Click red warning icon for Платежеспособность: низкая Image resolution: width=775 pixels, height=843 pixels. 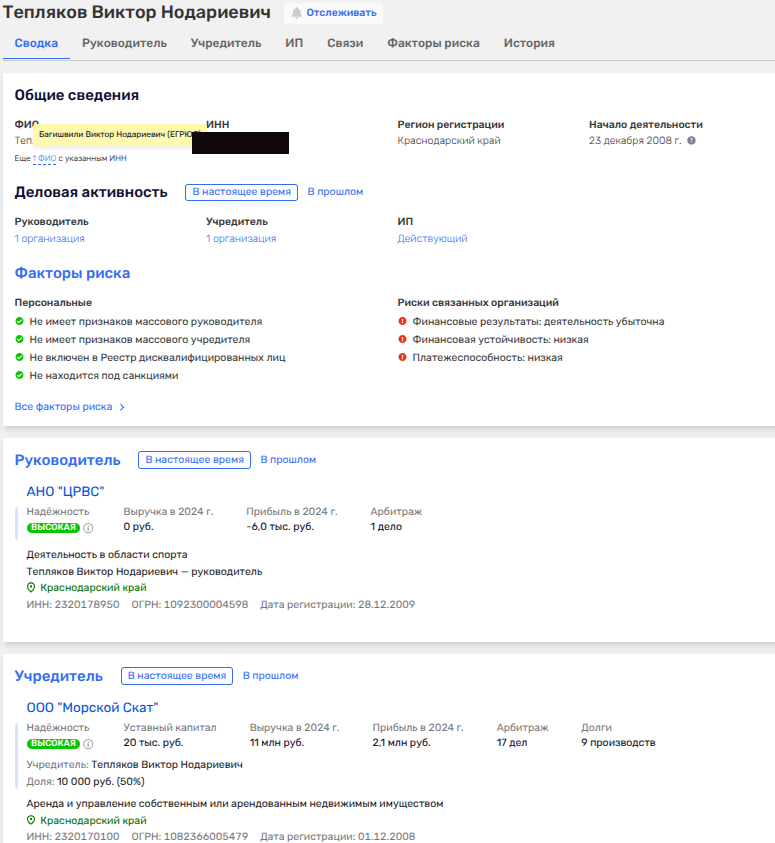402,357
